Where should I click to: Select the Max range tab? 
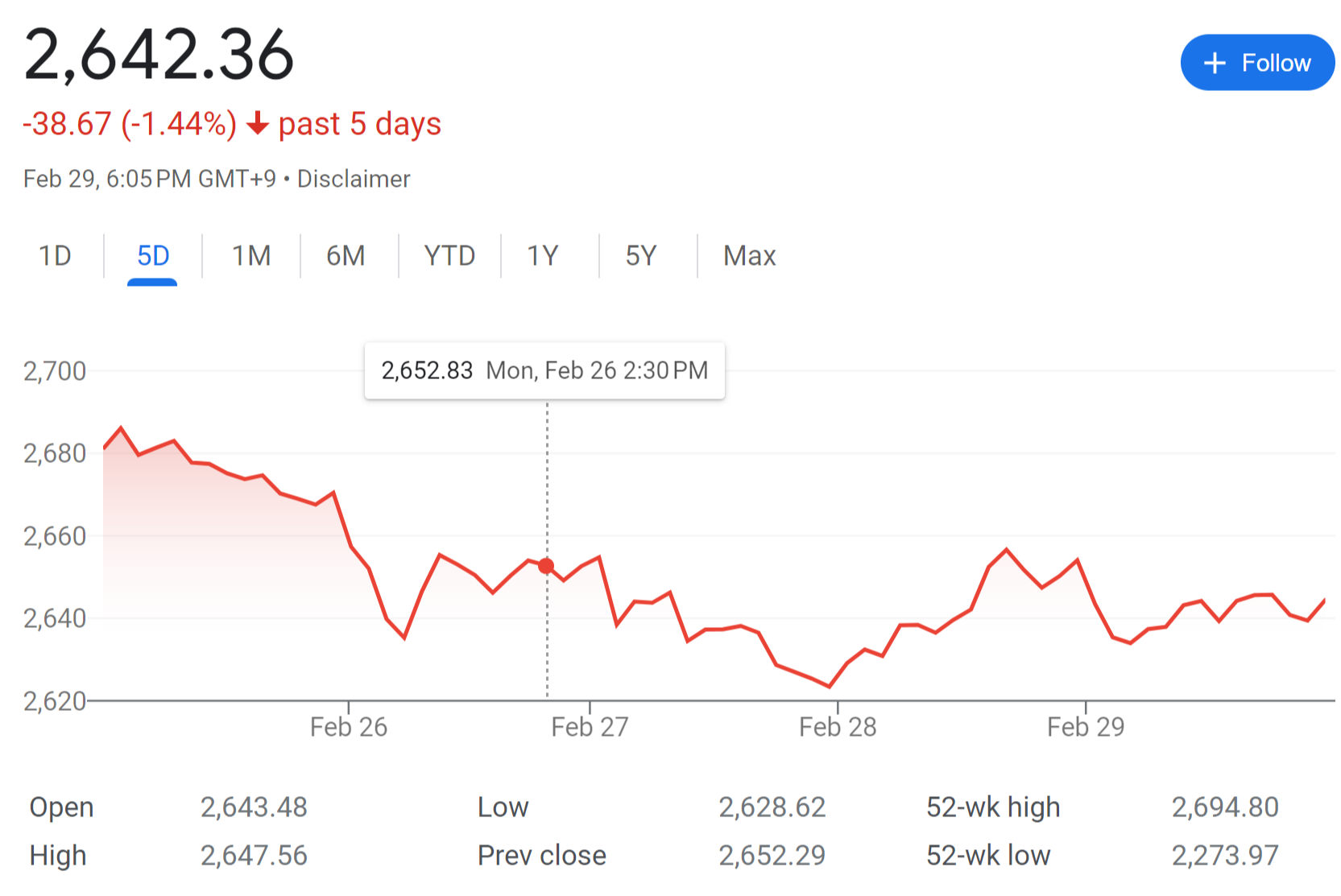pos(749,256)
